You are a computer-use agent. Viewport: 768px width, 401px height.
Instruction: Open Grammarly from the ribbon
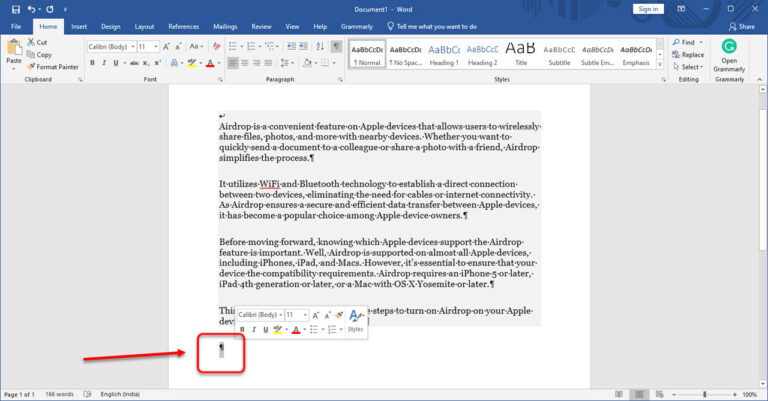pyautogui.click(x=729, y=55)
